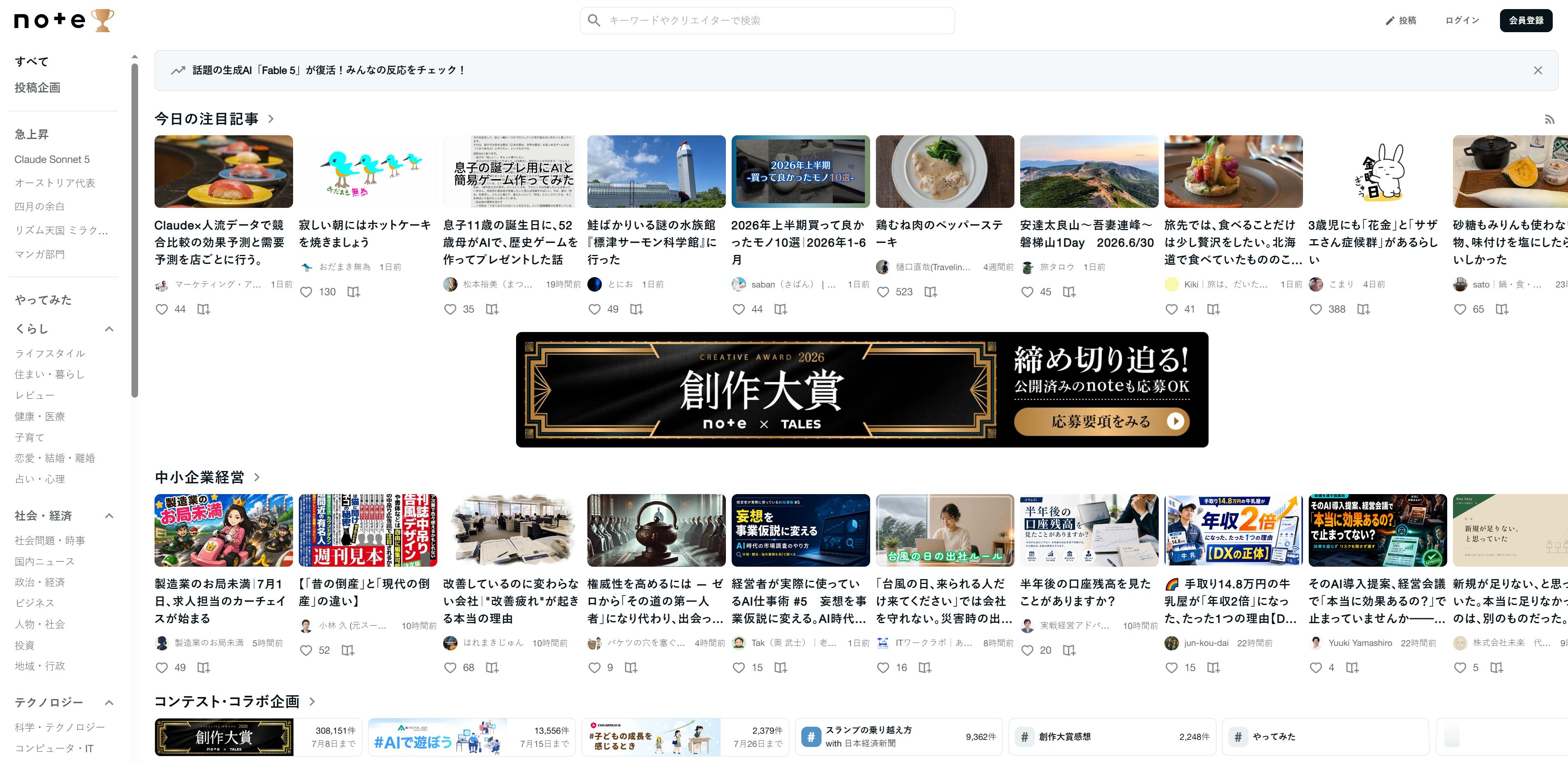
Task: Open ライフスタイル category
Action: pos(50,354)
